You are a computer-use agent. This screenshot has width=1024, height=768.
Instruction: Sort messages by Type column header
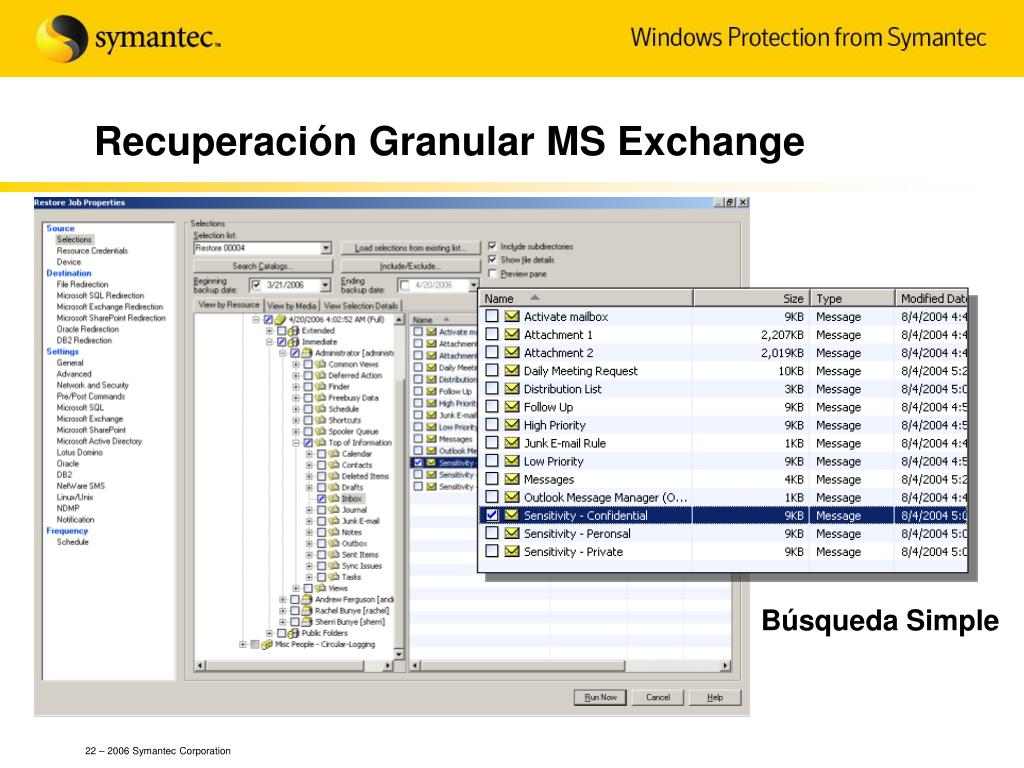(x=852, y=298)
